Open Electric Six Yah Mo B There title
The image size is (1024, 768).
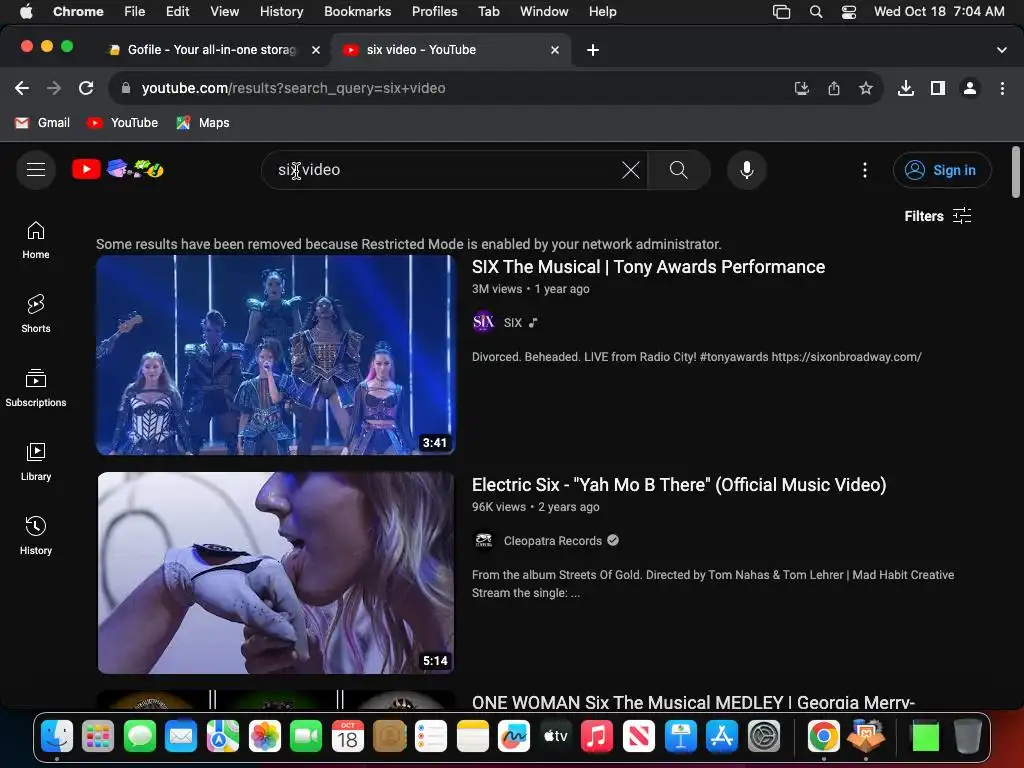(x=679, y=485)
